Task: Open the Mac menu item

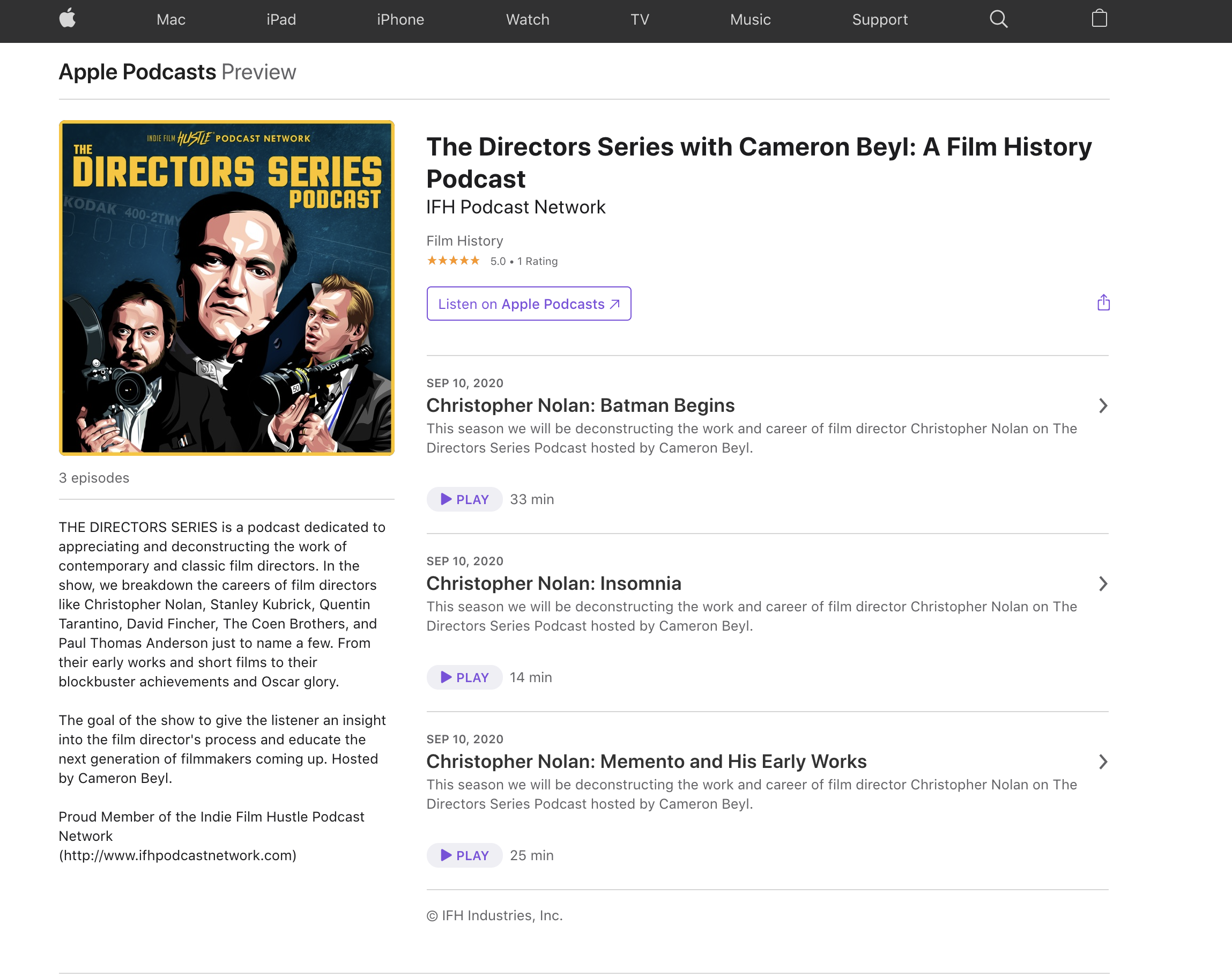Action: click(171, 19)
